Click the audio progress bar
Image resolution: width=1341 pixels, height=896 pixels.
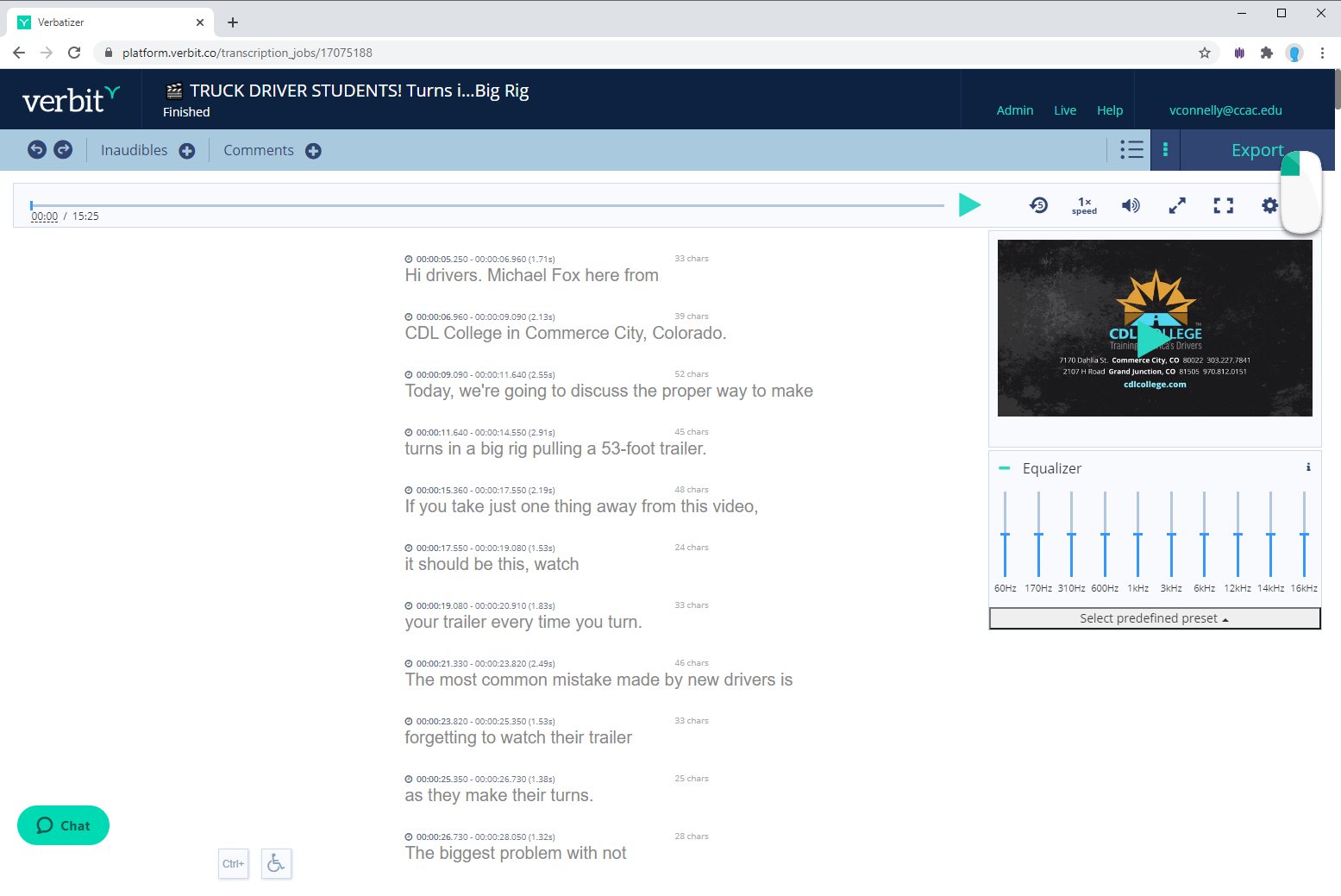pos(487,205)
